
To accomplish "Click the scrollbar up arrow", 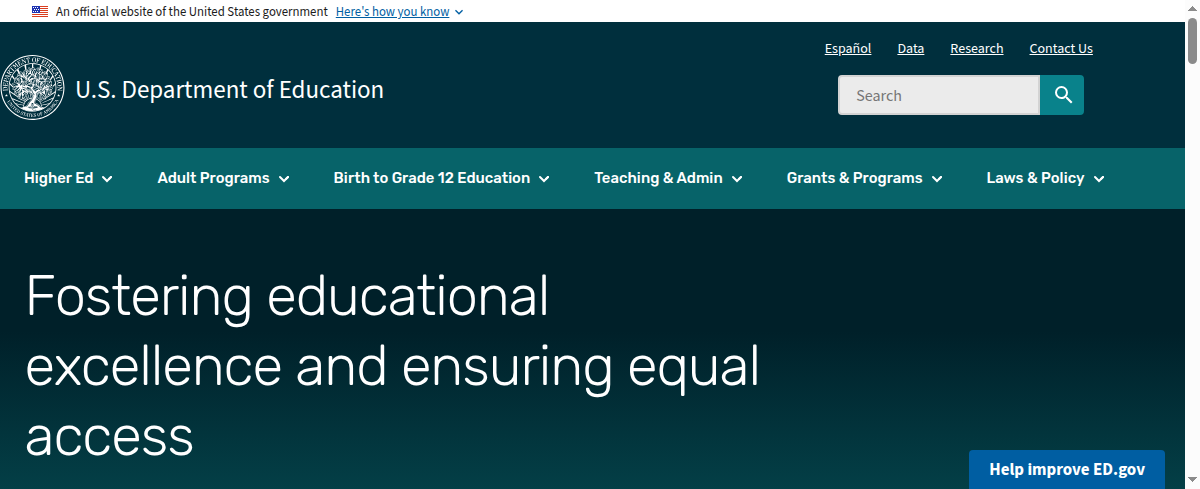I will [1192, 7].
